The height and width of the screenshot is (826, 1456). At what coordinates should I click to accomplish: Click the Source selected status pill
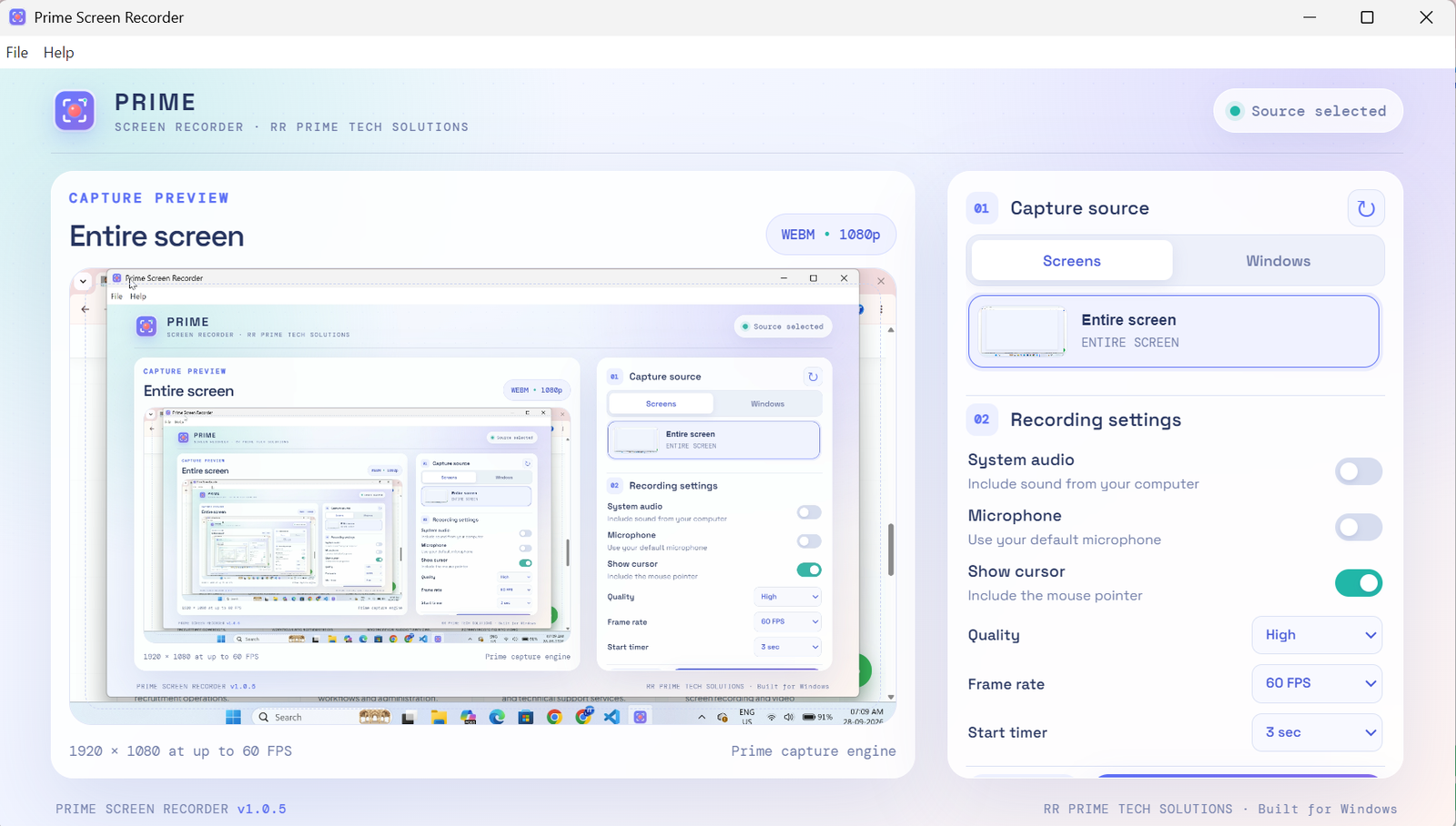(x=1308, y=111)
